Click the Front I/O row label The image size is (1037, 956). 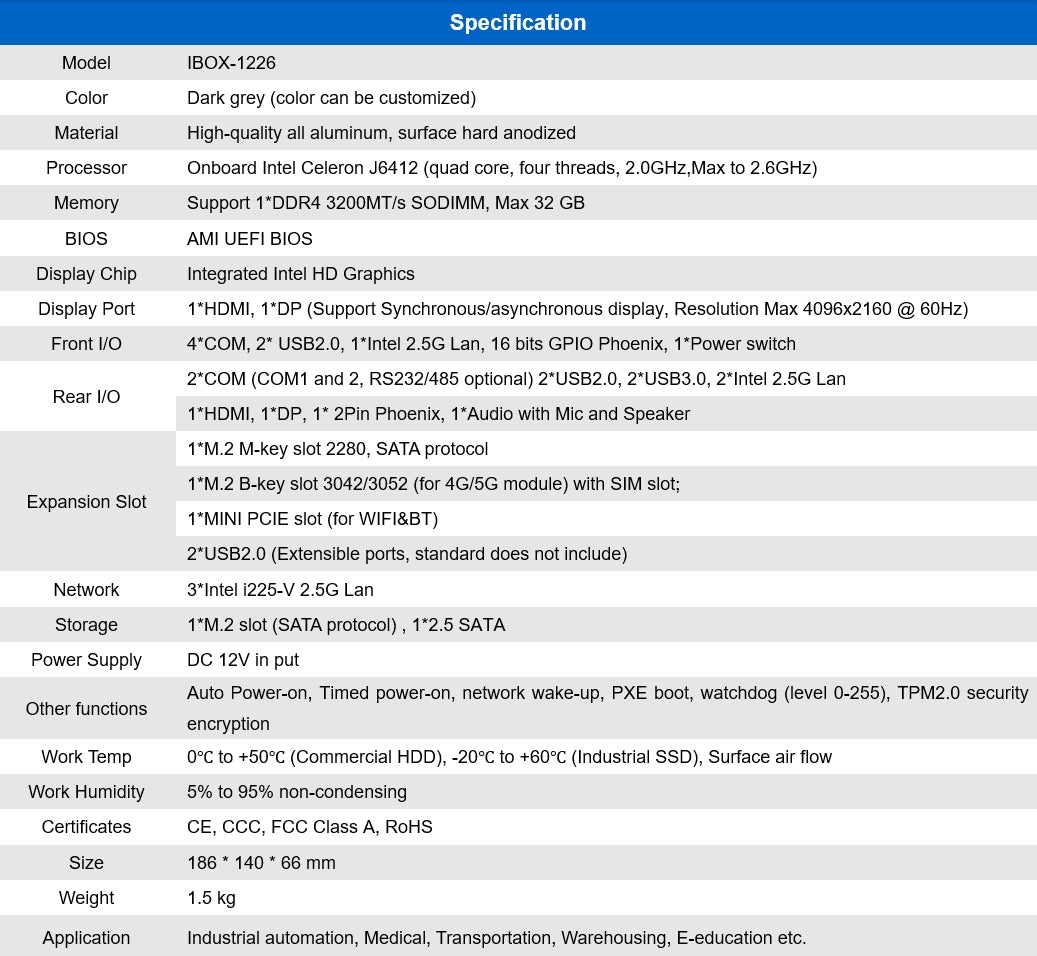86,344
